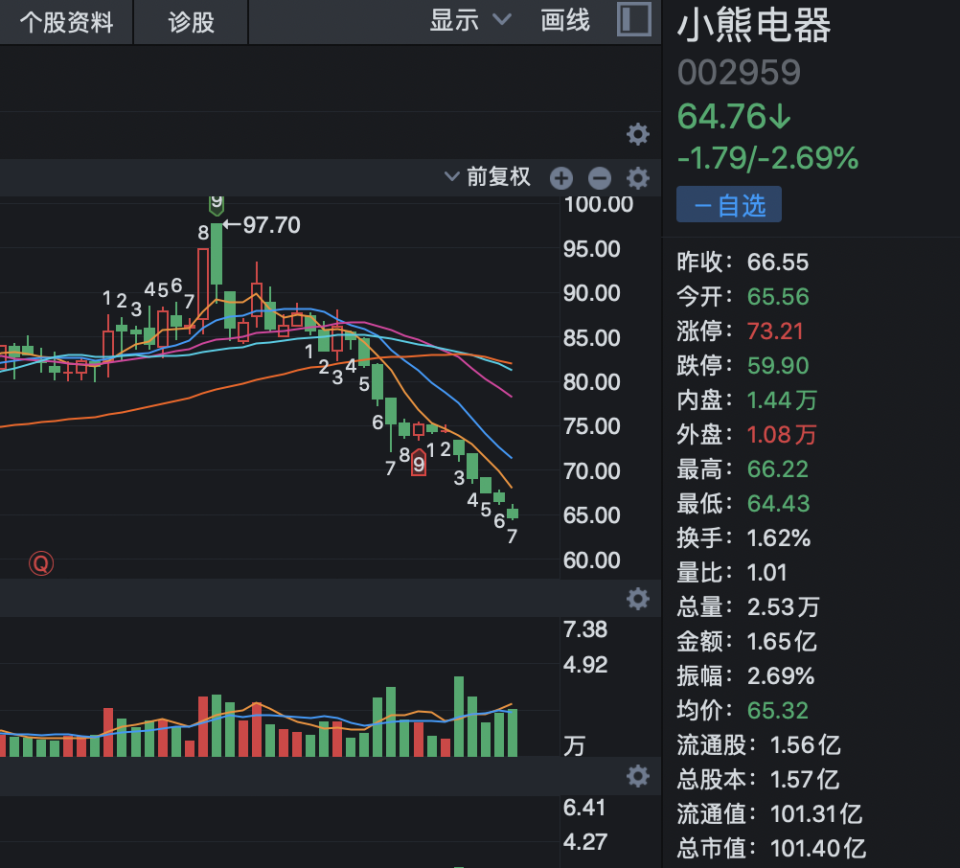Image resolution: width=960 pixels, height=868 pixels.
Task: Click the 总市值 value 101.40亿
Action: click(x=818, y=849)
